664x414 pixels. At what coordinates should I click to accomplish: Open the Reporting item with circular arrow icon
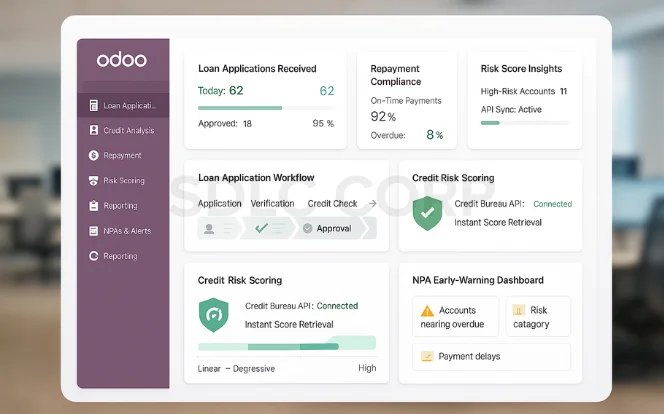[120, 256]
